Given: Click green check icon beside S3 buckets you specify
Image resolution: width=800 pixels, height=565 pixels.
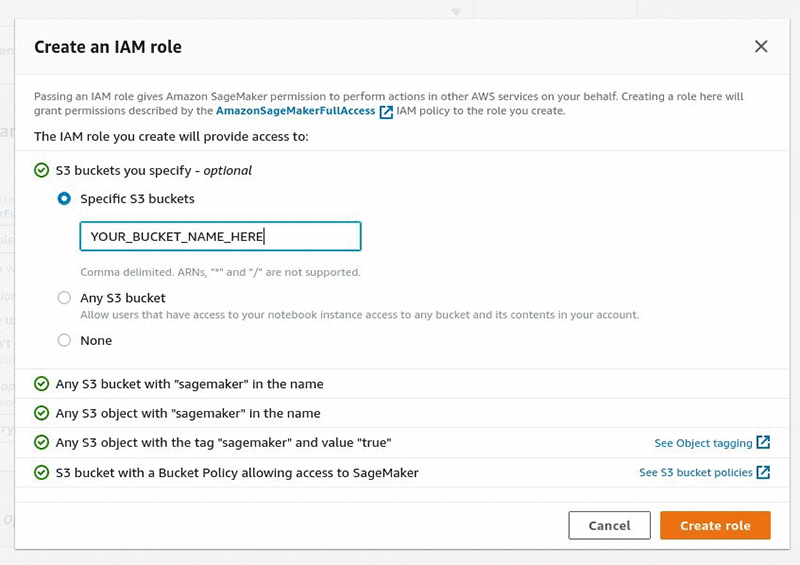Looking at the screenshot, I should coord(41,170).
